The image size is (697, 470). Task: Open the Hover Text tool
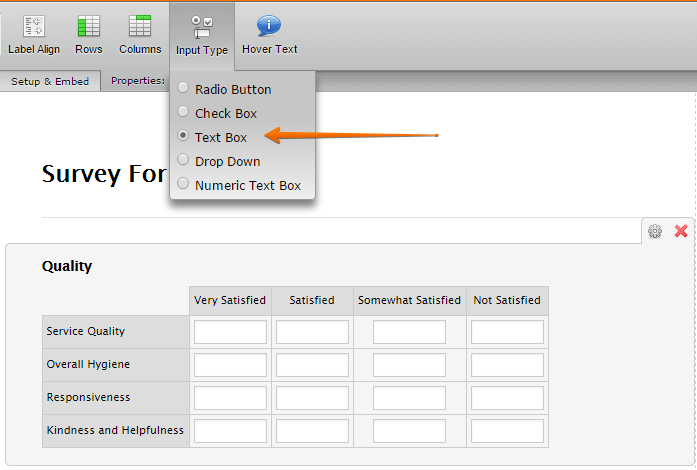[x=269, y=29]
